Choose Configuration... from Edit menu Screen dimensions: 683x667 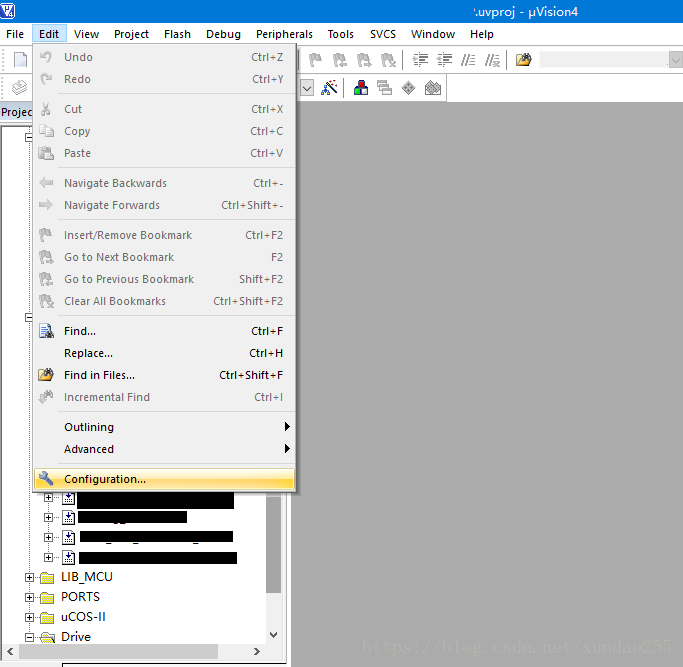point(164,479)
